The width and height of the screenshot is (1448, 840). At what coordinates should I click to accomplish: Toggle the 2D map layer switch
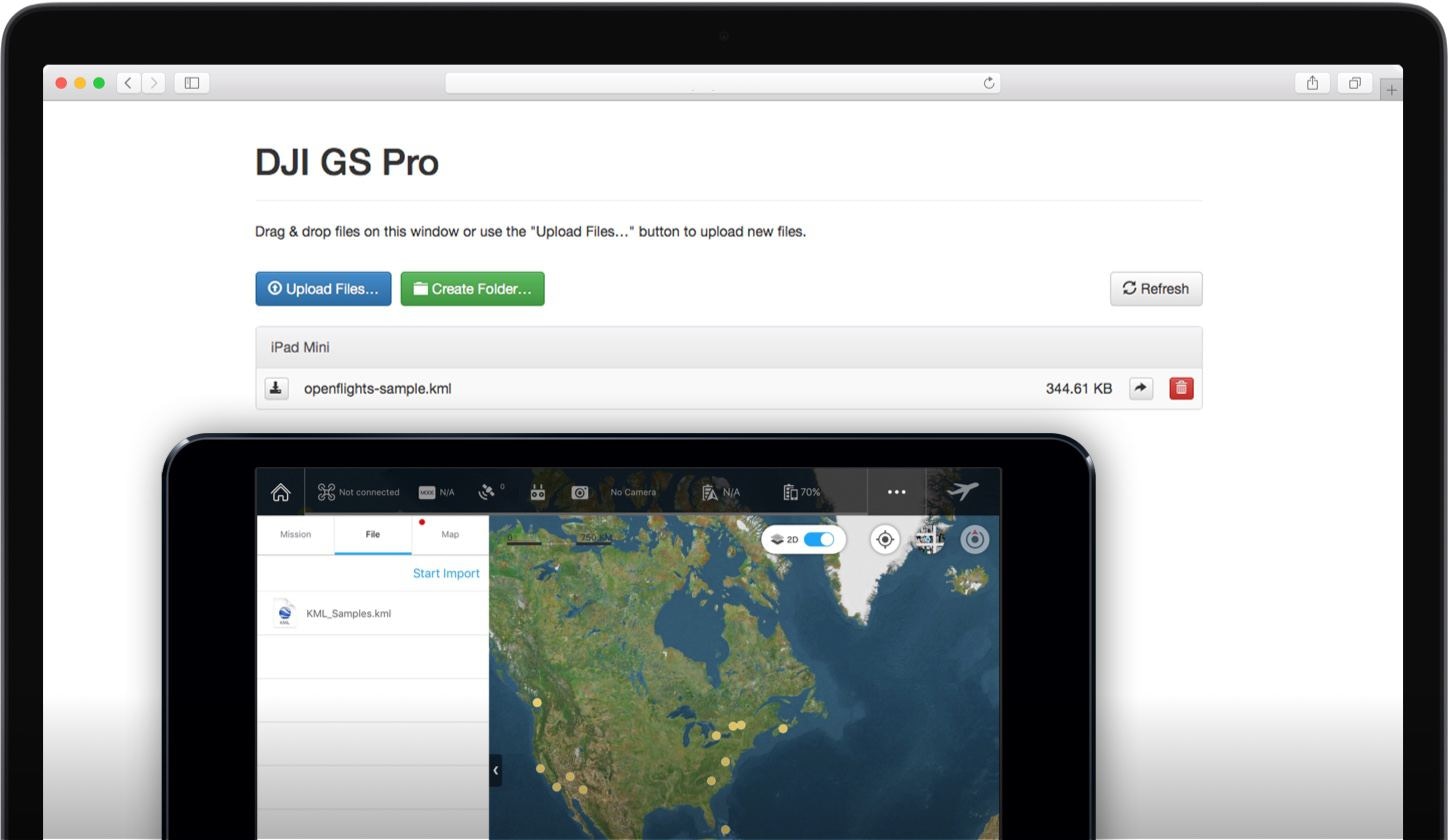818,540
